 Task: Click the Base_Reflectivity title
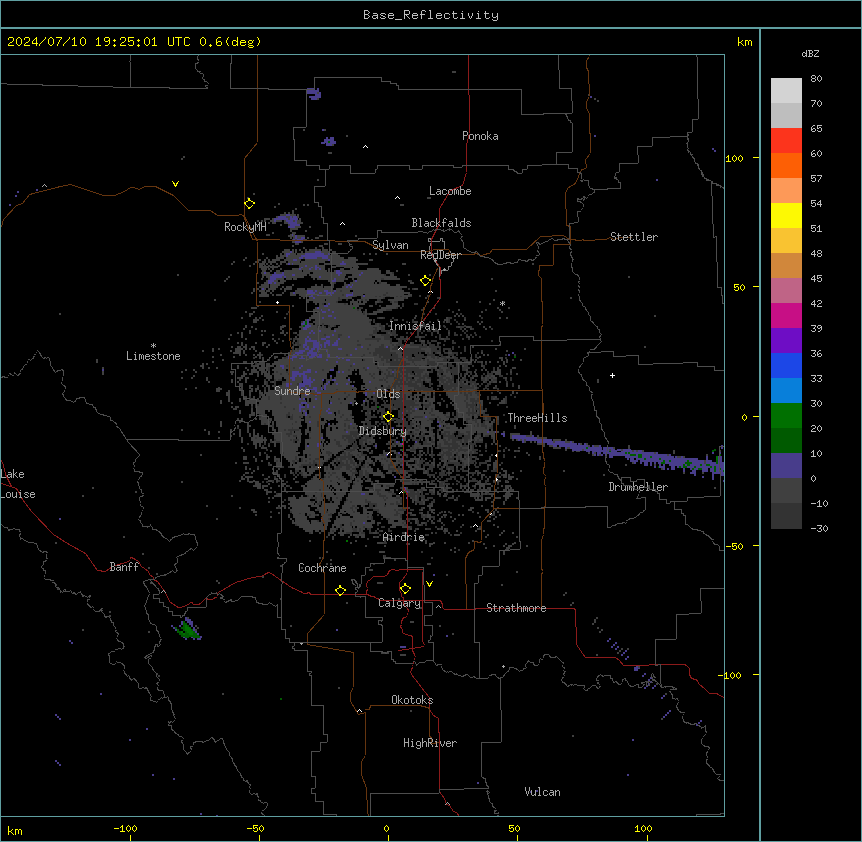[x=431, y=15]
